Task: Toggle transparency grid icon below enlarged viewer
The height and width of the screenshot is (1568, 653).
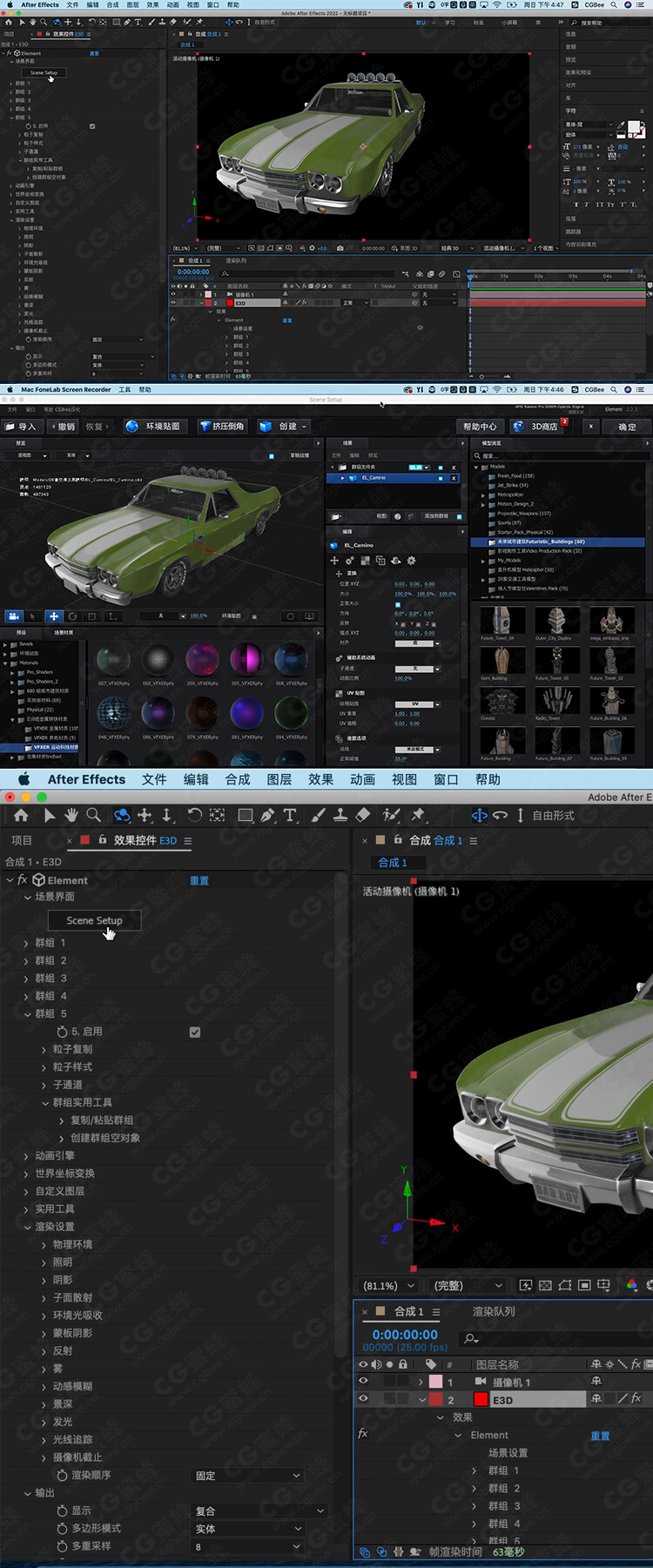Action: point(545,1285)
